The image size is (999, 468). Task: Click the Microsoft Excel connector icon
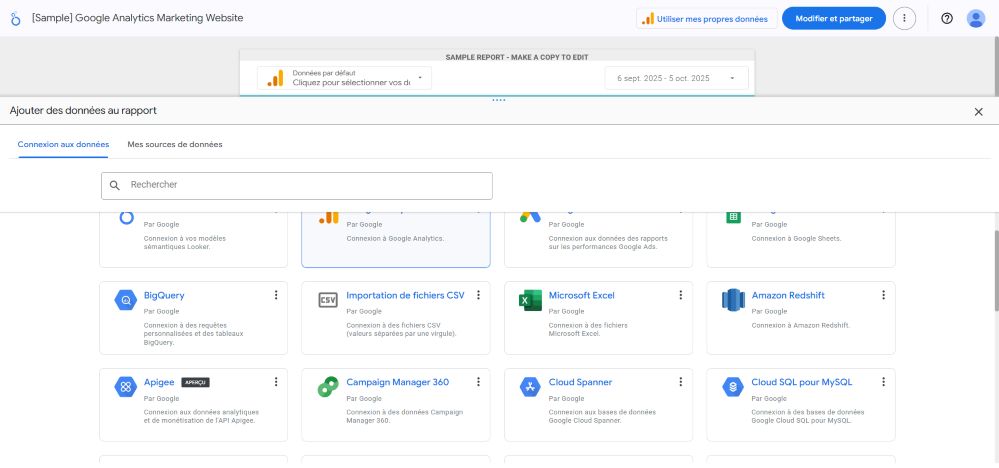click(530, 299)
